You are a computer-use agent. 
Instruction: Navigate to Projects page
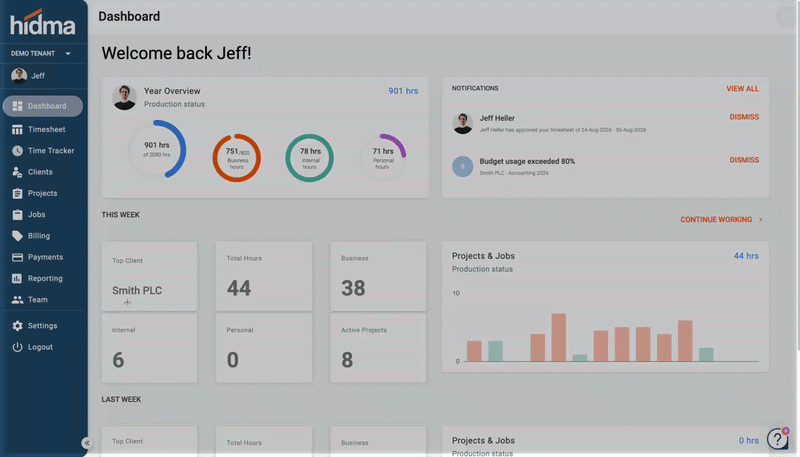coord(43,193)
